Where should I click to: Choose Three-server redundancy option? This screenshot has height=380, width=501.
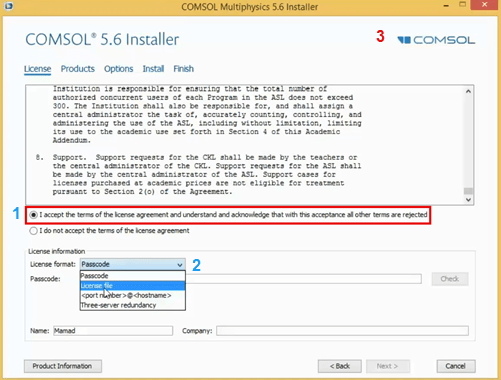pos(132,305)
